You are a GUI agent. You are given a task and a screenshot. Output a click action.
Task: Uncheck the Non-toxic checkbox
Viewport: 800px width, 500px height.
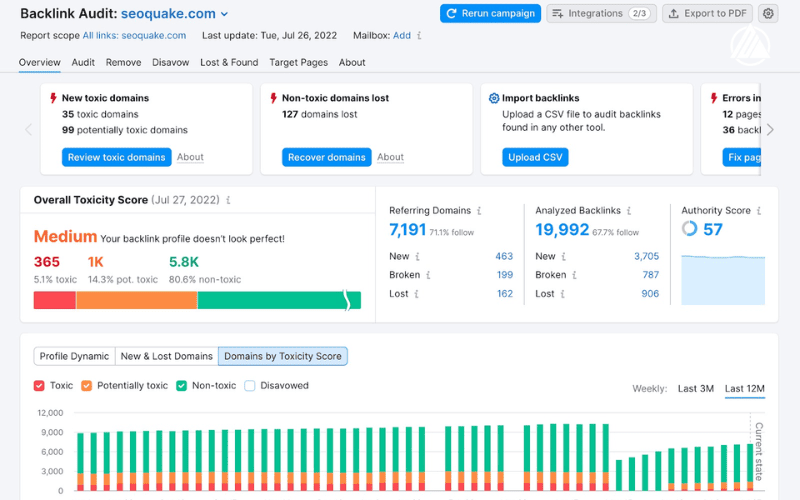click(181, 386)
